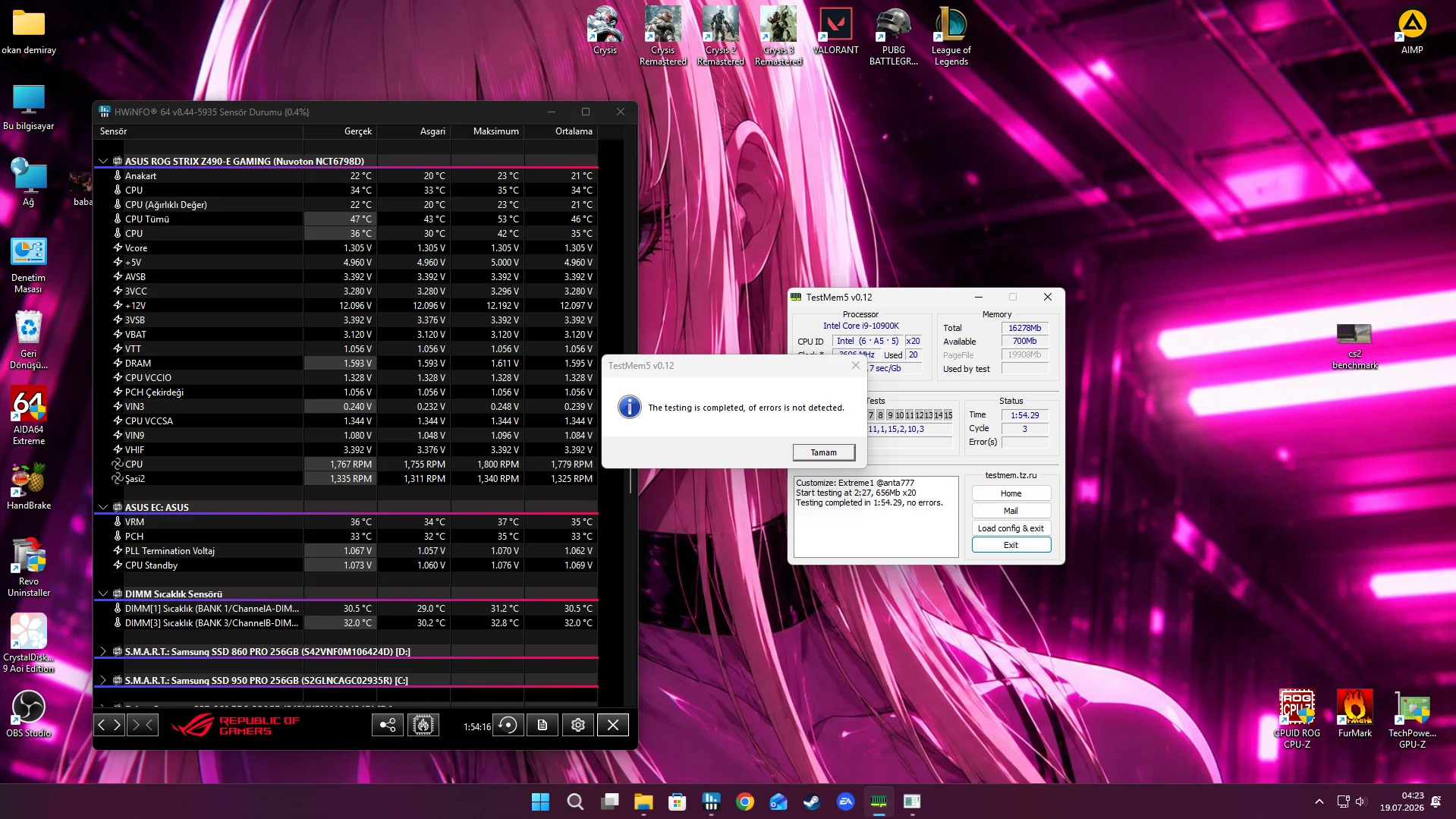Image resolution: width=1456 pixels, height=819 pixels.
Task: Reset HWiNFO sensor clock timer icon
Action: coord(508,726)
